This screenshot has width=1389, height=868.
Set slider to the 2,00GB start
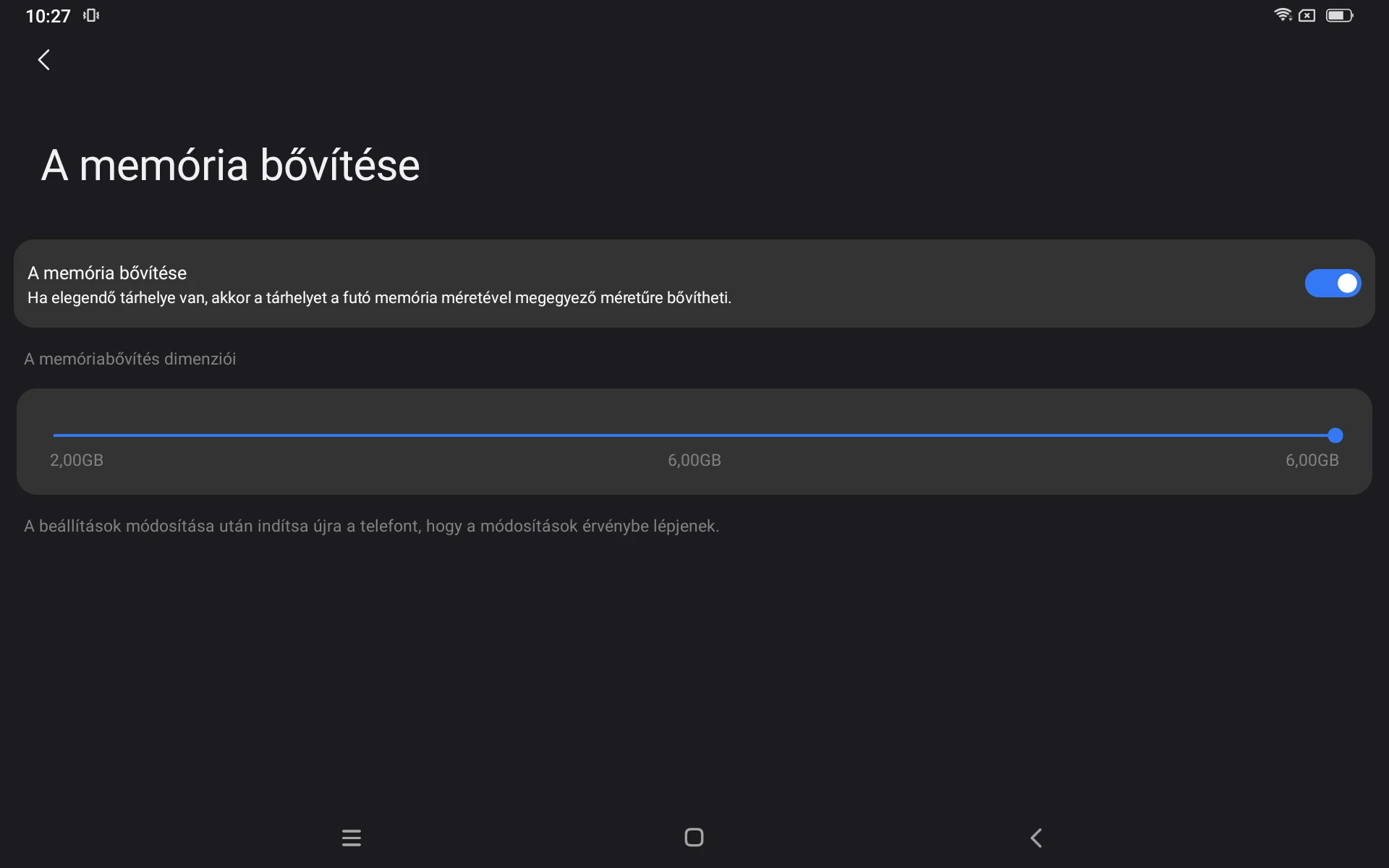[55, 435]
